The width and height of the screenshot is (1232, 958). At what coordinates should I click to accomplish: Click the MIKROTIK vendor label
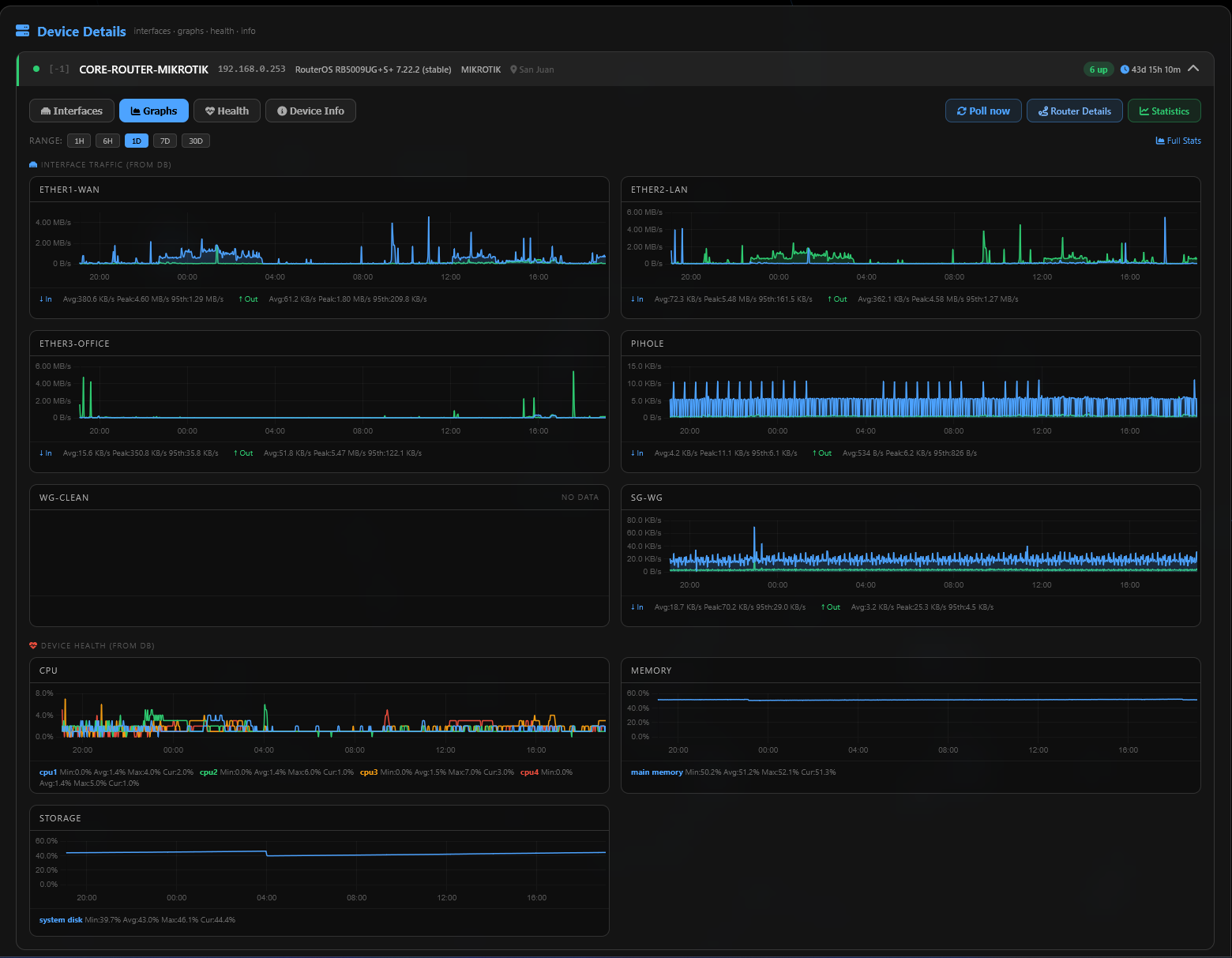[x=481, y=70]
